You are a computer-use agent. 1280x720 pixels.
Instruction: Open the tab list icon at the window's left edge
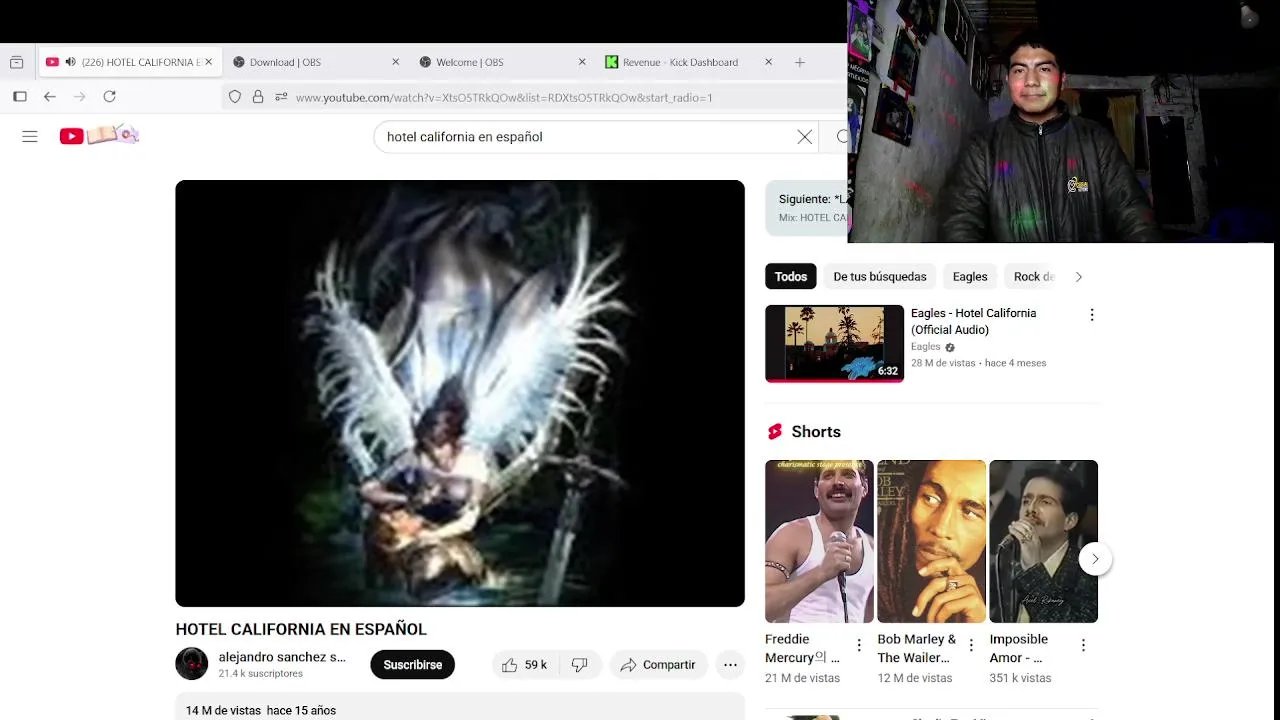(16, 62)
